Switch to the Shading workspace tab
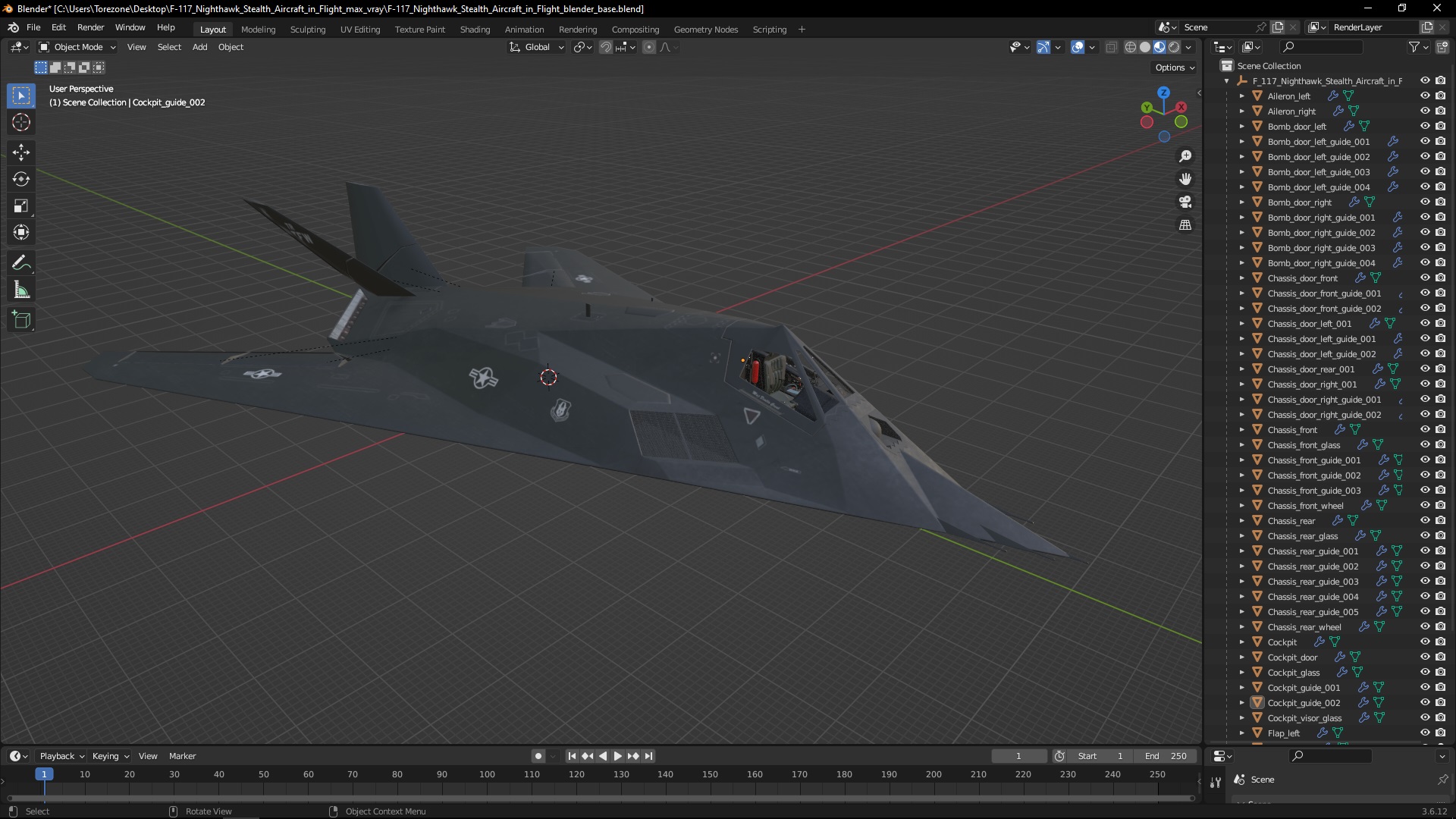Screen dimensions: 1456x819 pyautogui.click(x=475, y=30)
